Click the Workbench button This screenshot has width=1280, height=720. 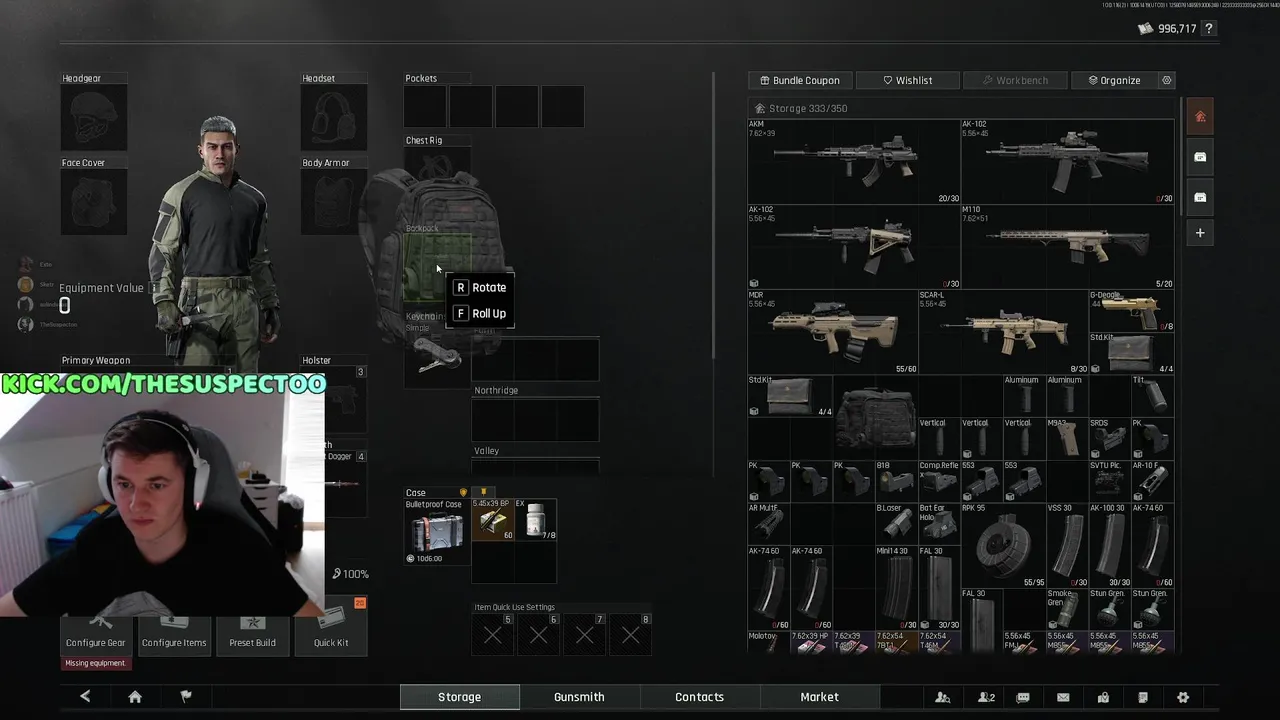pyautogui.click(x=1015, y=80)
